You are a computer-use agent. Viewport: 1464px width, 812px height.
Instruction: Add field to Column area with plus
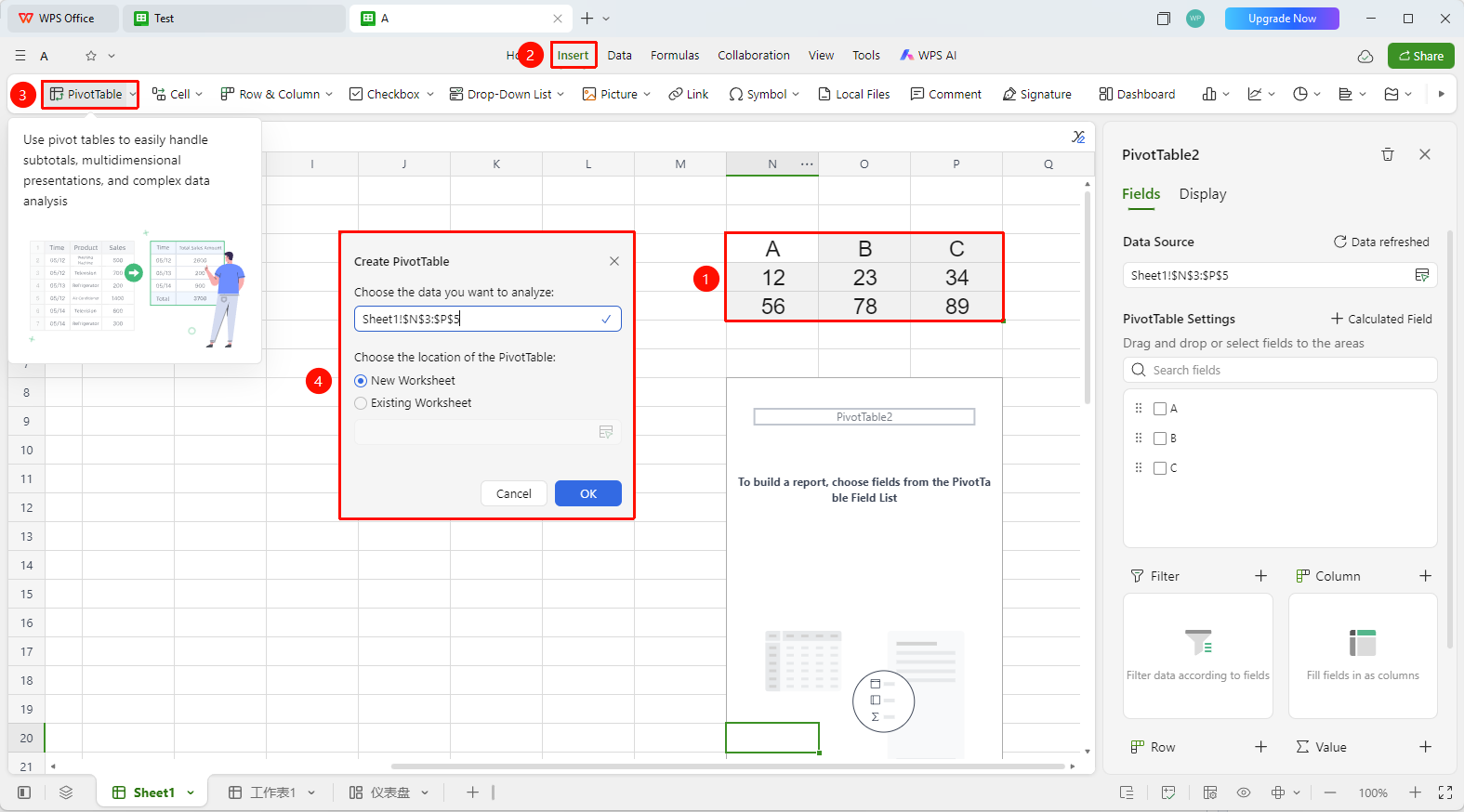tap(1425, 576)
